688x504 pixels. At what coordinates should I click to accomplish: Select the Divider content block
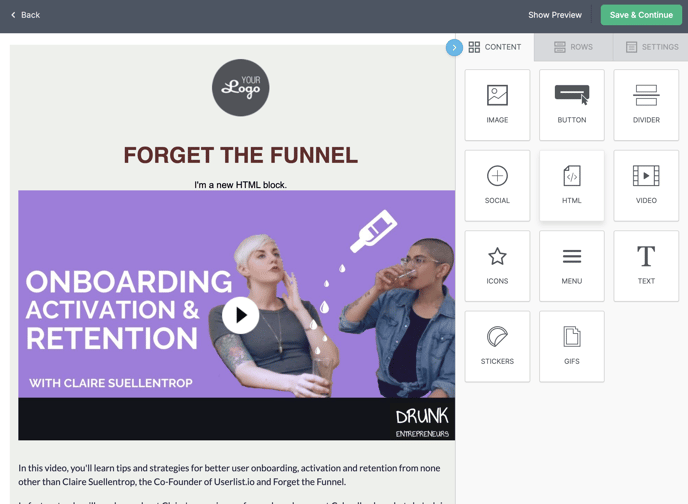(646, 105)
